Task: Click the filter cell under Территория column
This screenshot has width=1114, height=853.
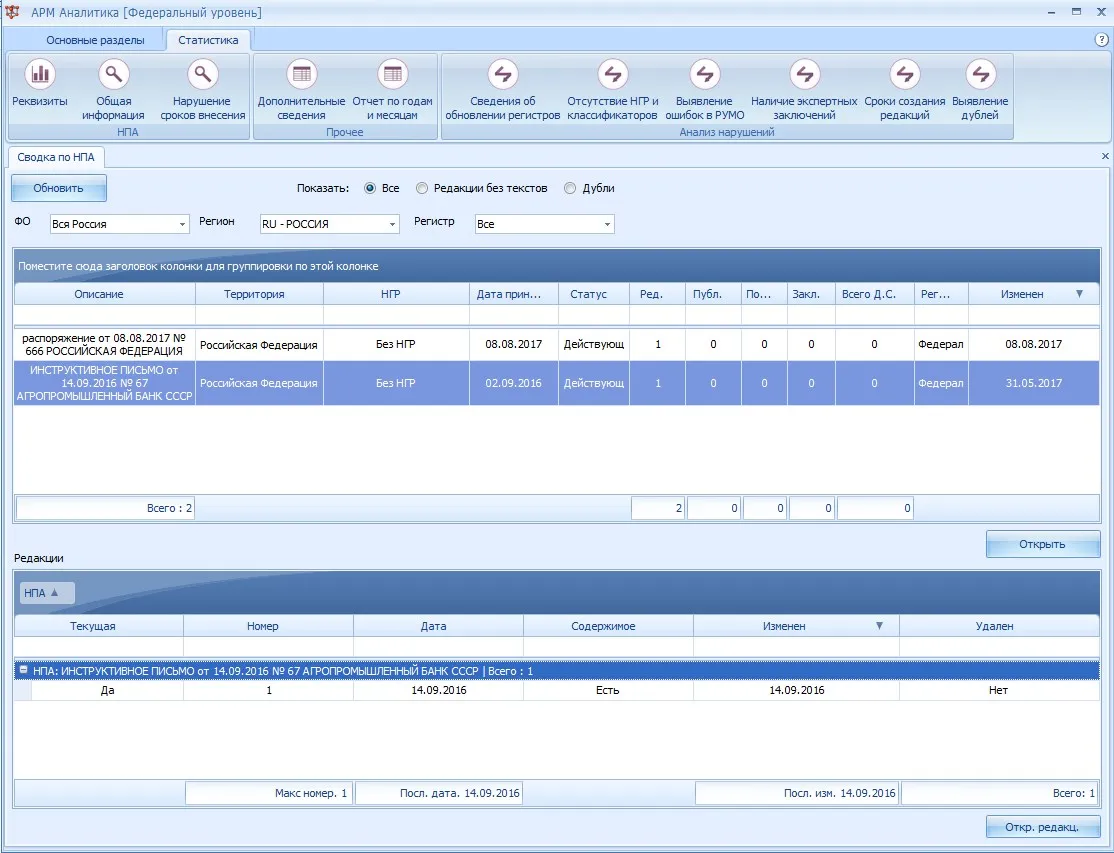Action: pos(259,315)
